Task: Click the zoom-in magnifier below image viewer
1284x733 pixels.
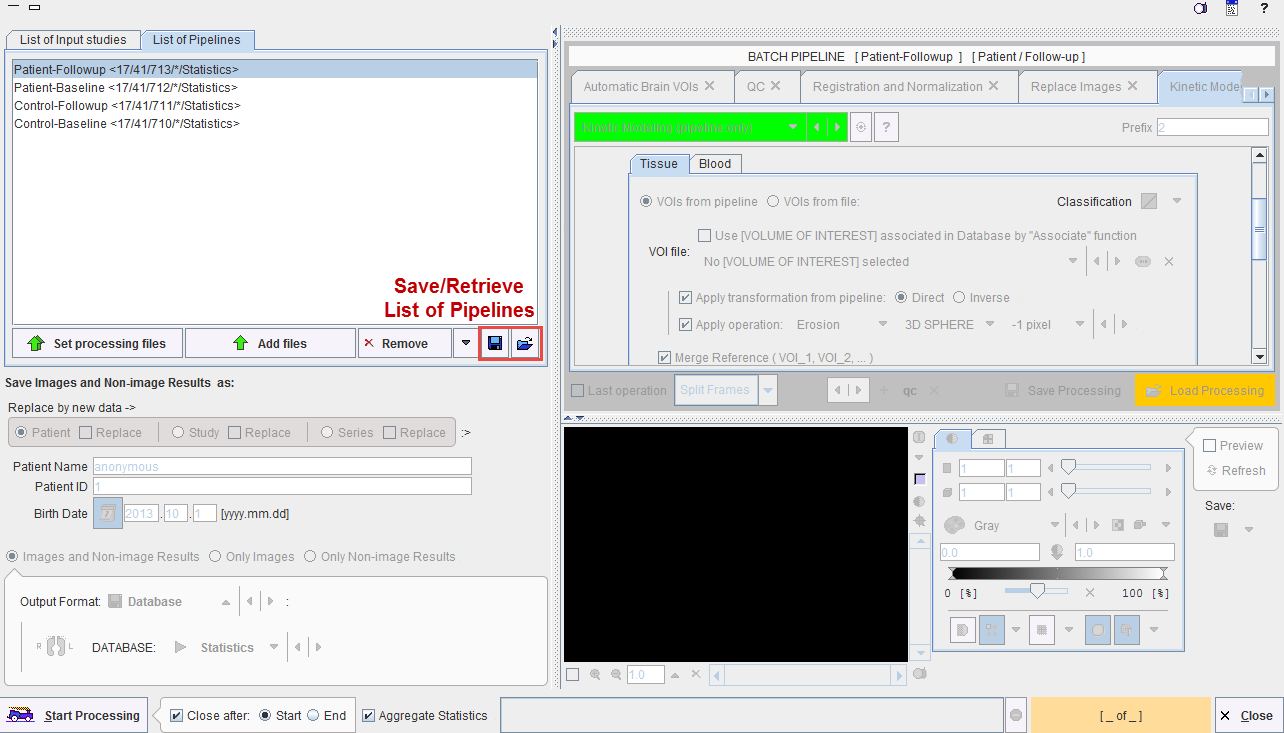Action: [x=596, y=675]
